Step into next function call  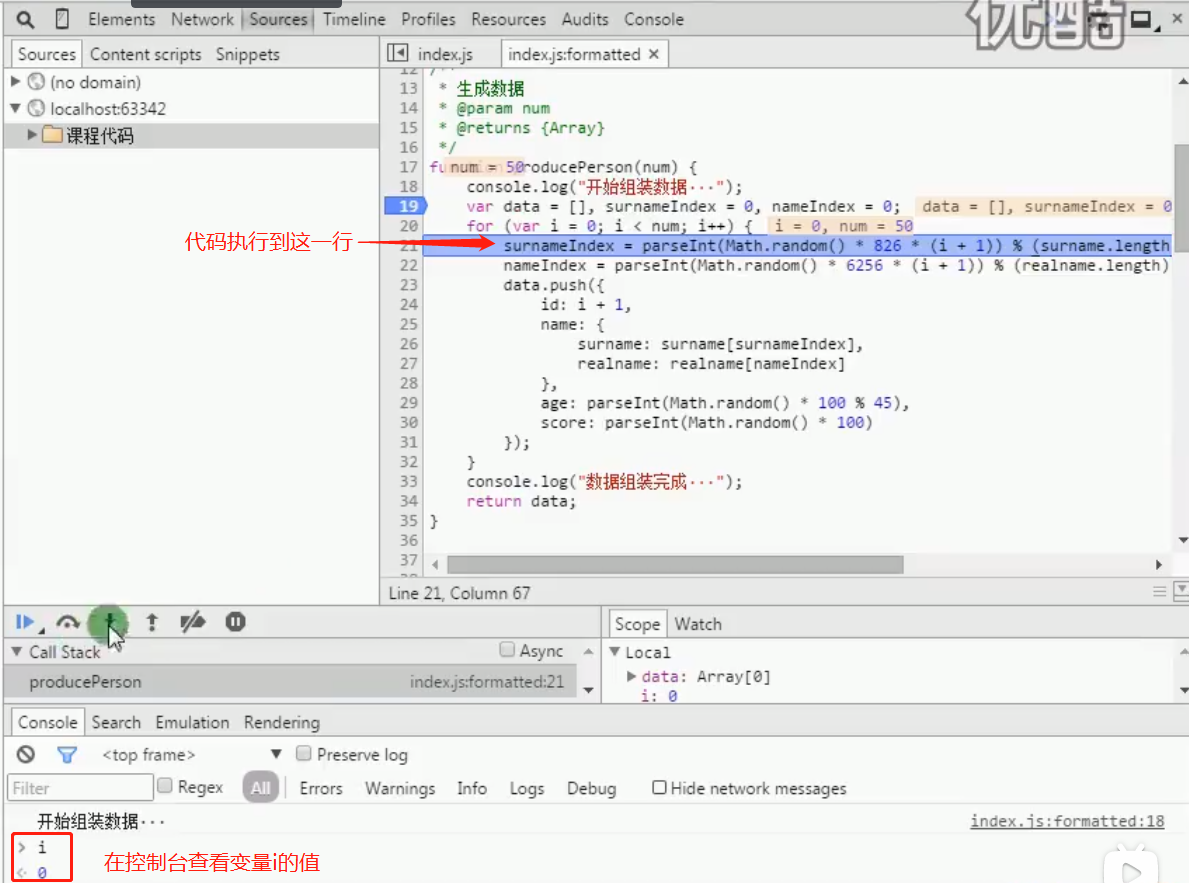(109, 622)
